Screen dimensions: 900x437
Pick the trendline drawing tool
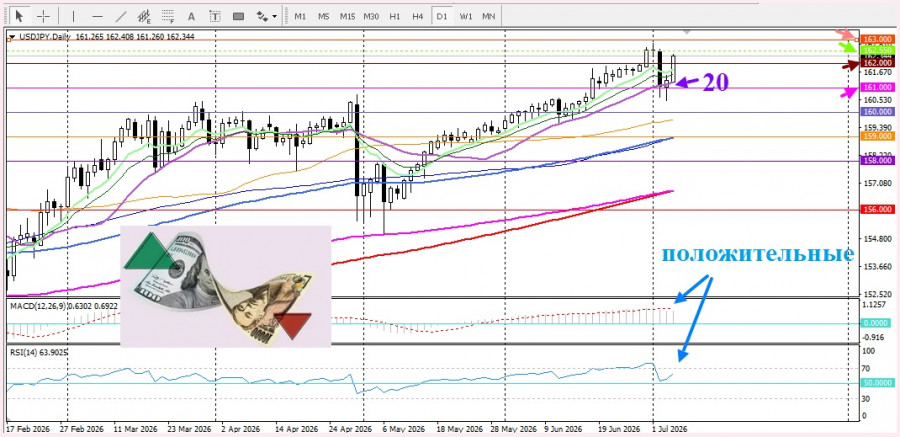121,16
